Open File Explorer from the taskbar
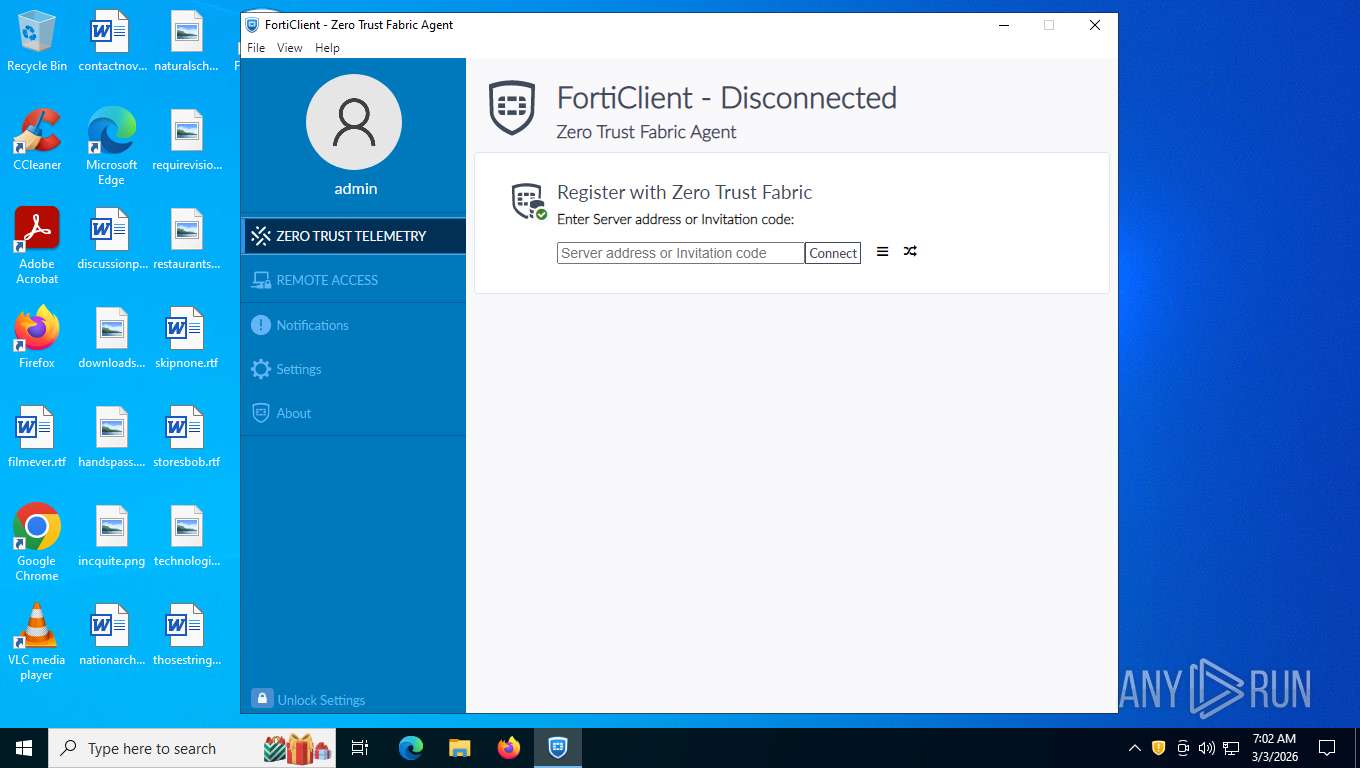Screen dimensions: 1360x768 click(460, 748)
